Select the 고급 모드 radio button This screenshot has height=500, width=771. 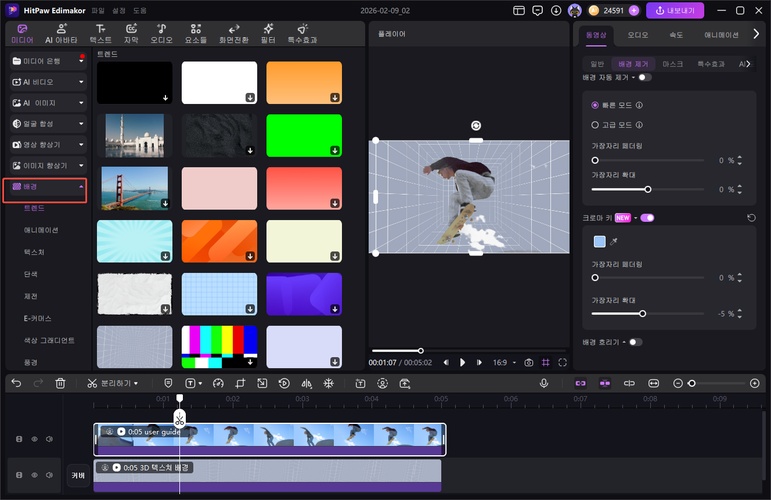596,125
